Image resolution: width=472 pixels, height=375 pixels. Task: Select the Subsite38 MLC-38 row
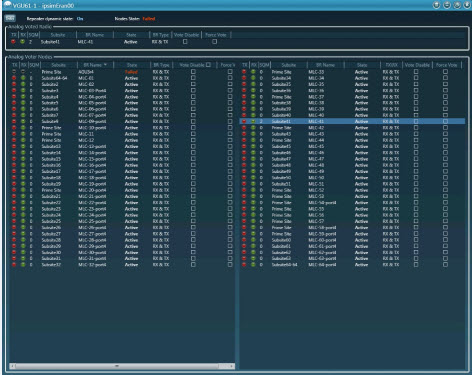click(352, 103)
